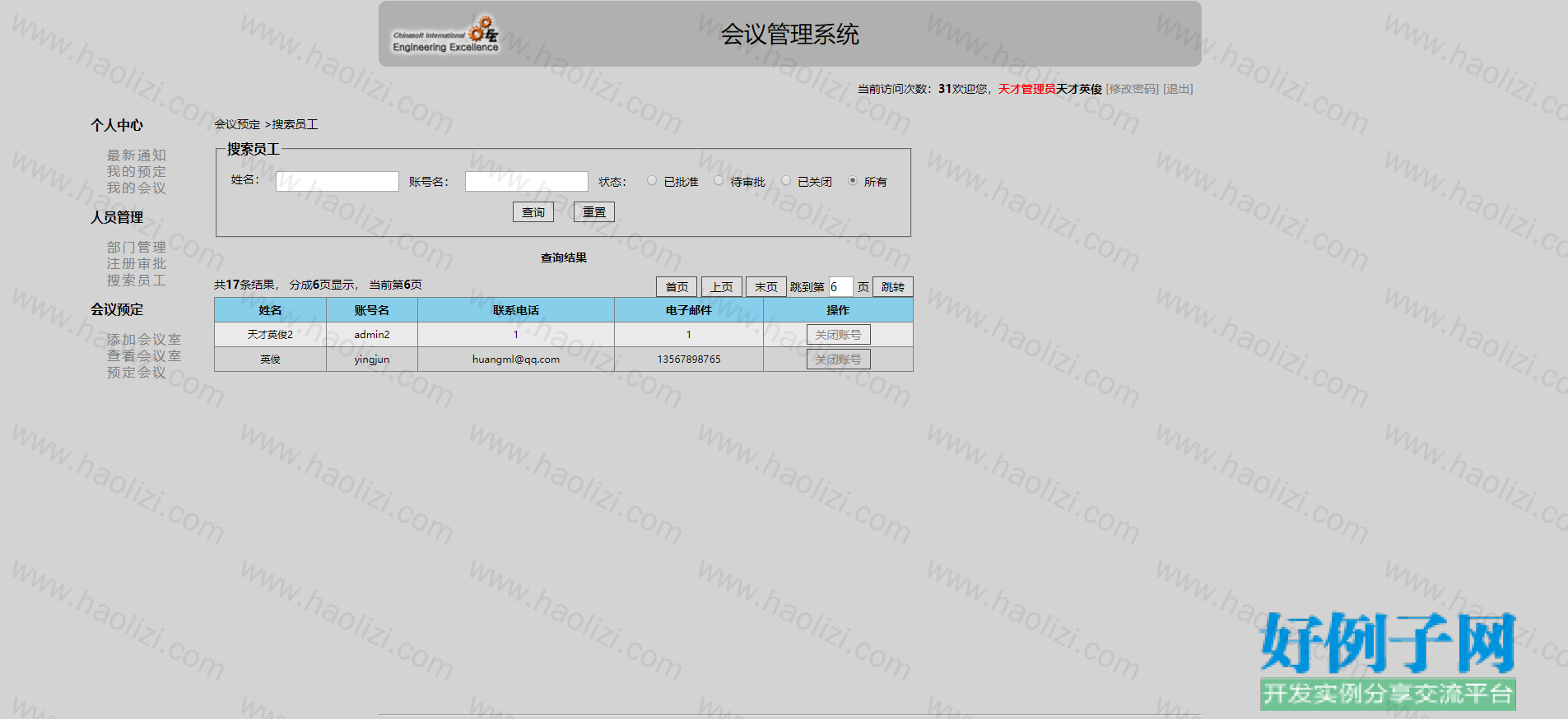The width and height of the screenshot is (1568, 719).
Task: Open 查看会议室 link
Action: click(x=144, y=355)
